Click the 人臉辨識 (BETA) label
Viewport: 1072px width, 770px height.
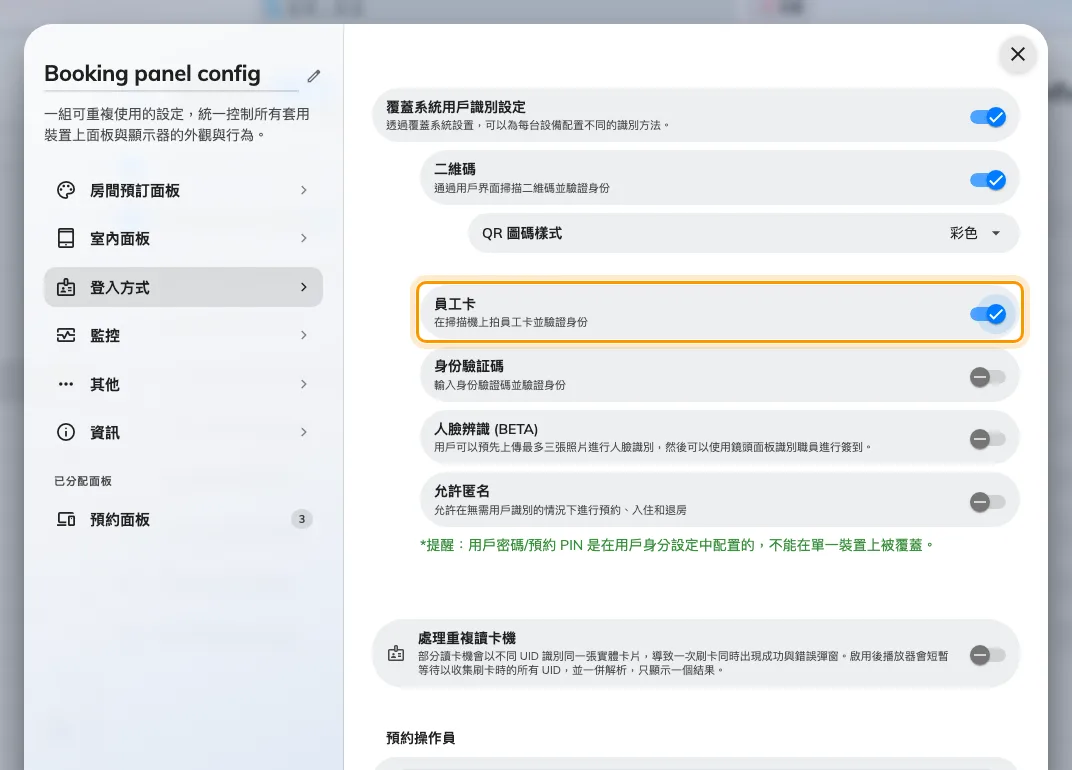pyautogui.click(x=486, y=429)
